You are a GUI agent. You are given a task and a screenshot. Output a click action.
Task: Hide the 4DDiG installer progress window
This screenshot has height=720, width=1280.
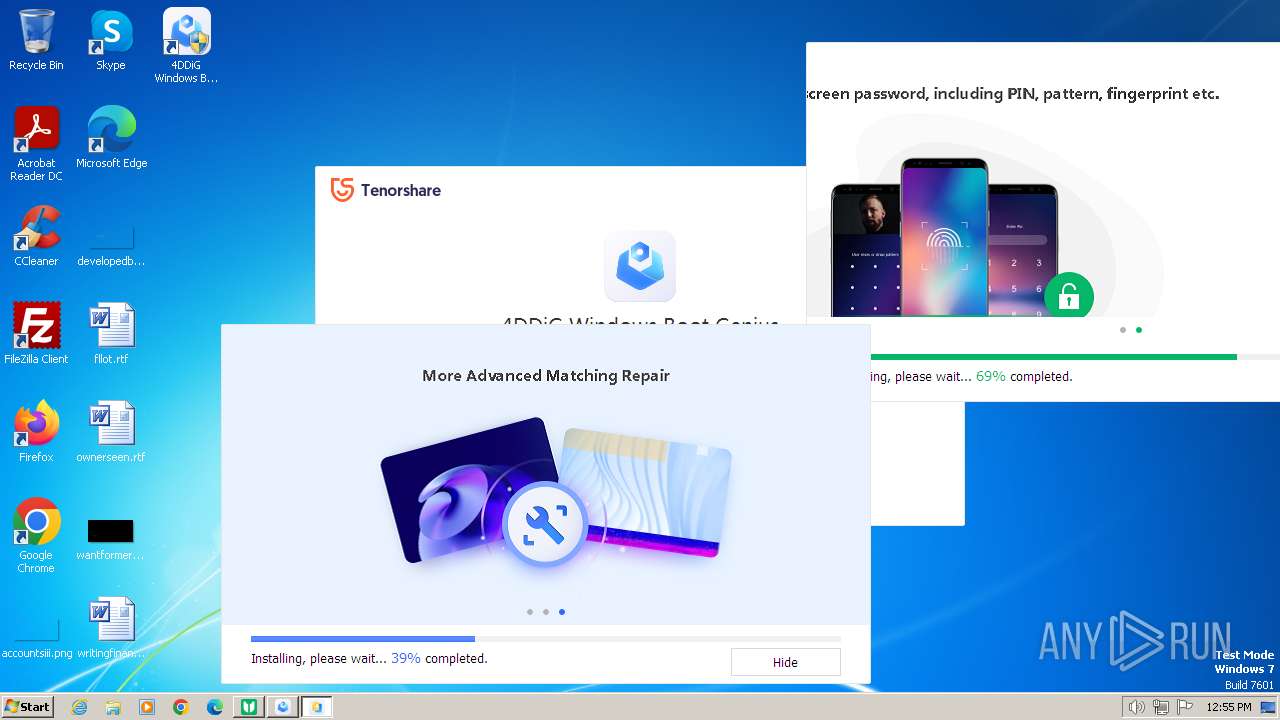click(x=785, y=662)
